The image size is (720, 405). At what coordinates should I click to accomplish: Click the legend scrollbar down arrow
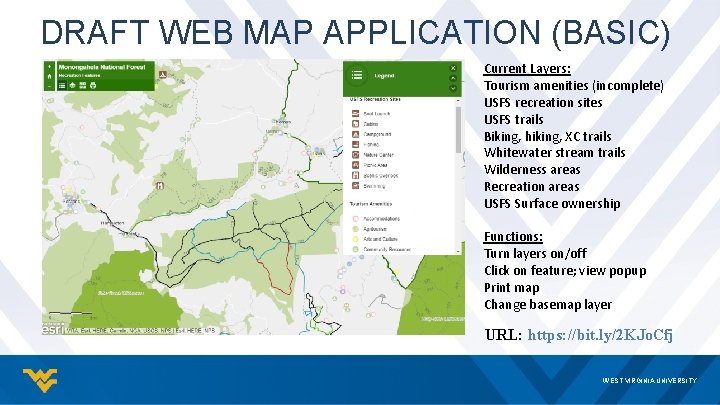[458, 252]
